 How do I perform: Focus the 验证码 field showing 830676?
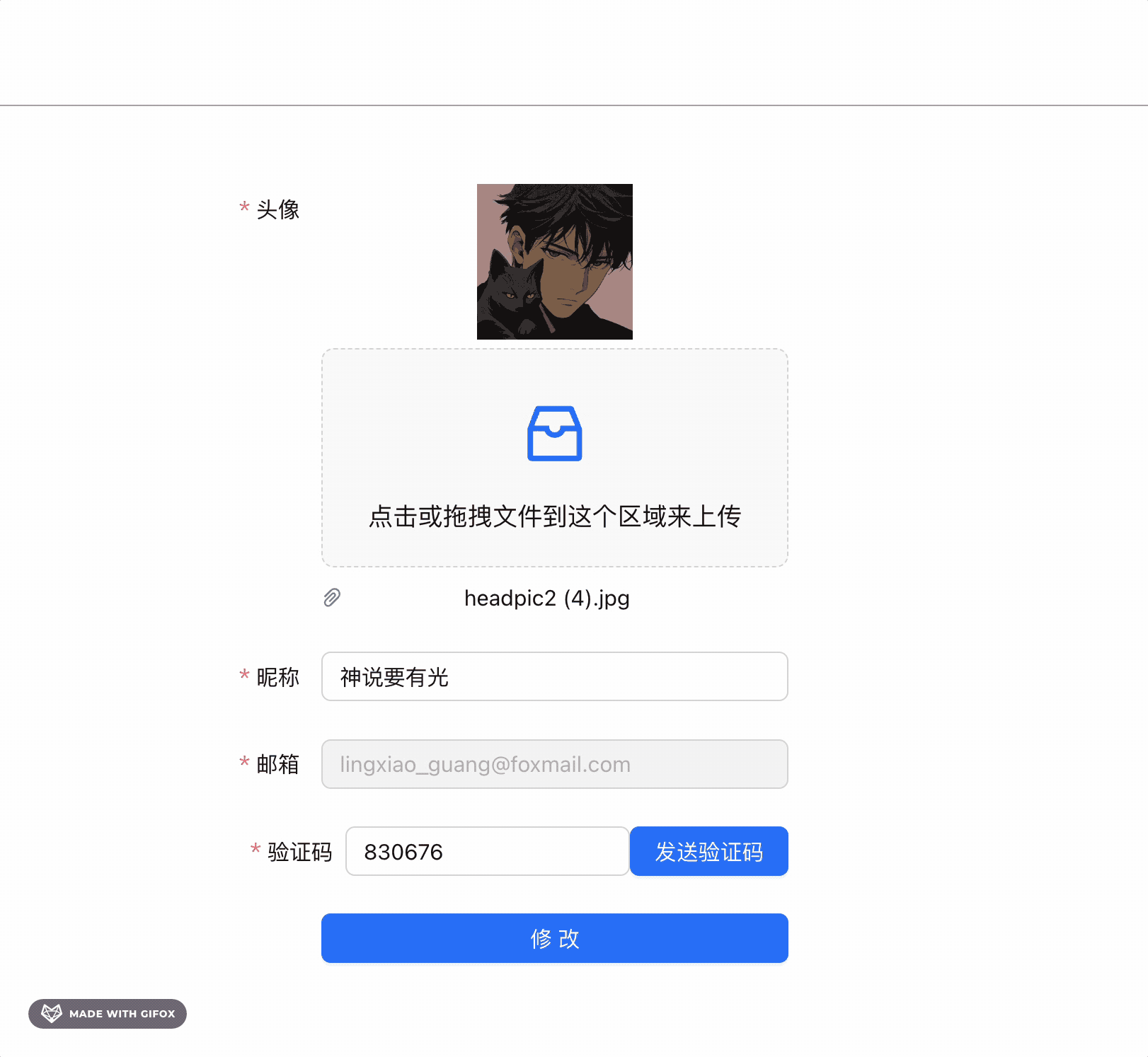coord(487,851)
